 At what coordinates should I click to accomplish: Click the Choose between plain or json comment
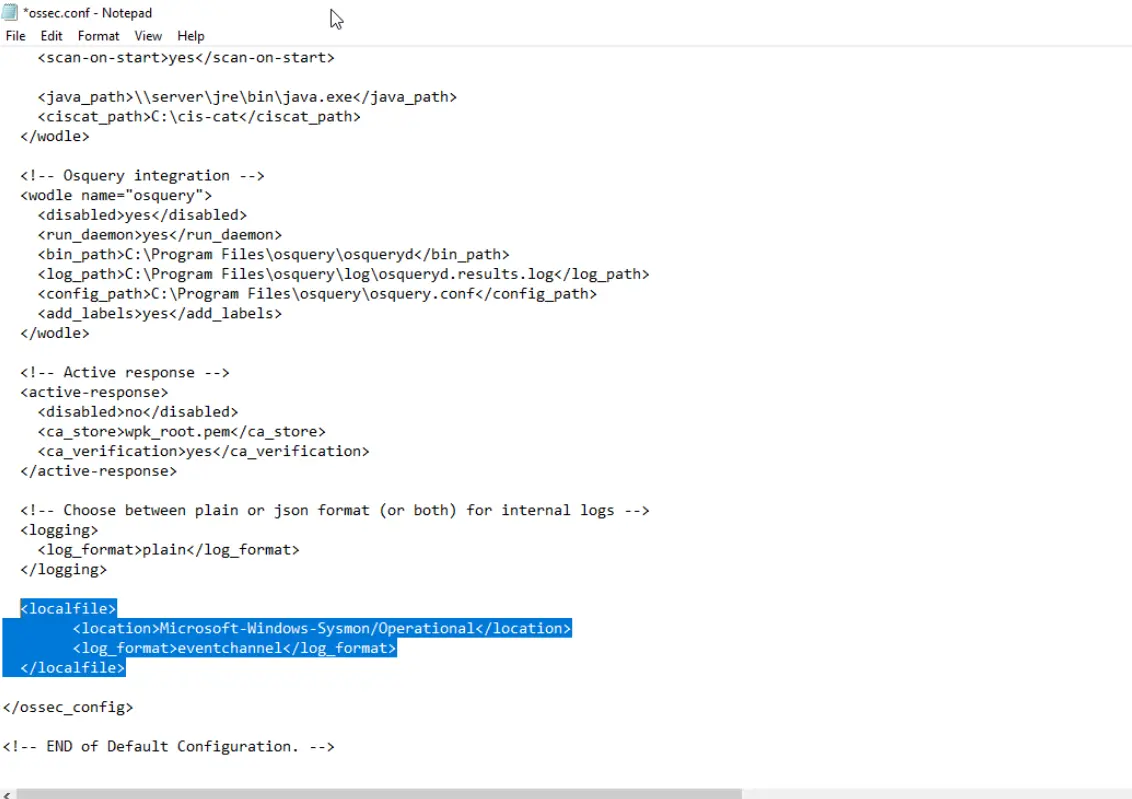coord(335,510)
